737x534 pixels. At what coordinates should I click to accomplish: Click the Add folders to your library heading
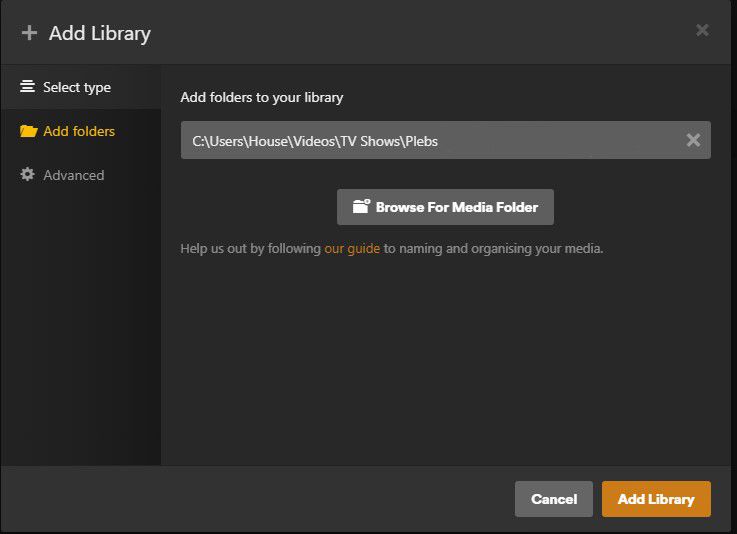click(262, 97)
